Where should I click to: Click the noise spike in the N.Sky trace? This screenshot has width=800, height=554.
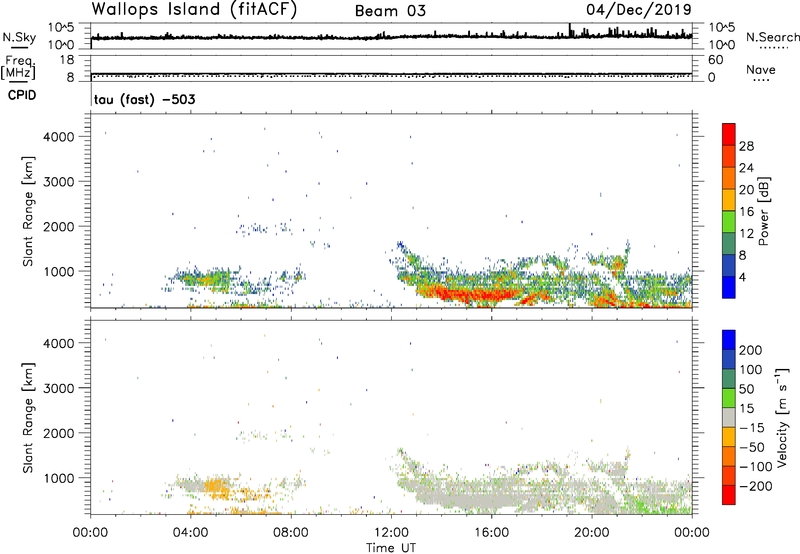[x=570, y=30]
